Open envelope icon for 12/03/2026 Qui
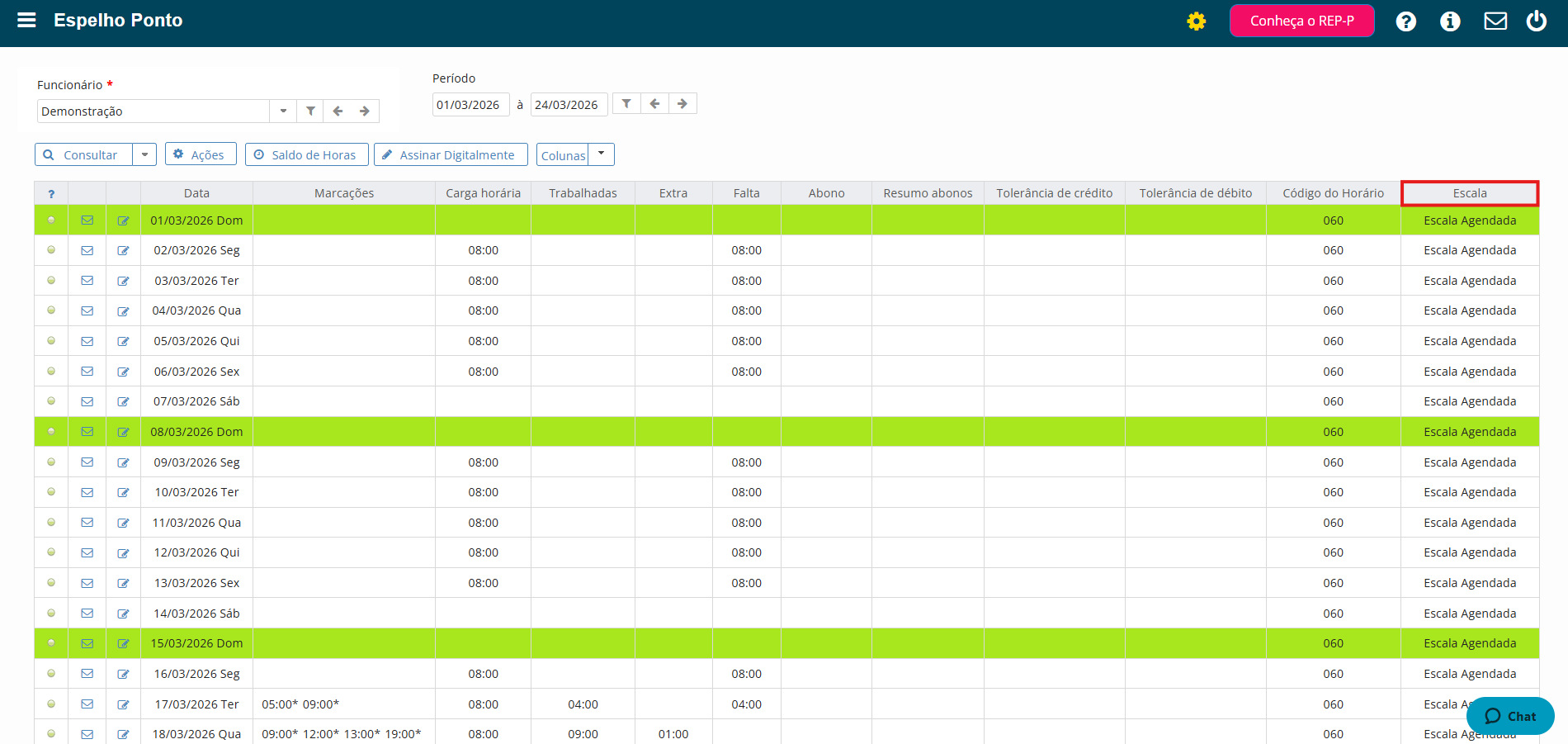The image size is (1568, 744). (x=87, y=552)
